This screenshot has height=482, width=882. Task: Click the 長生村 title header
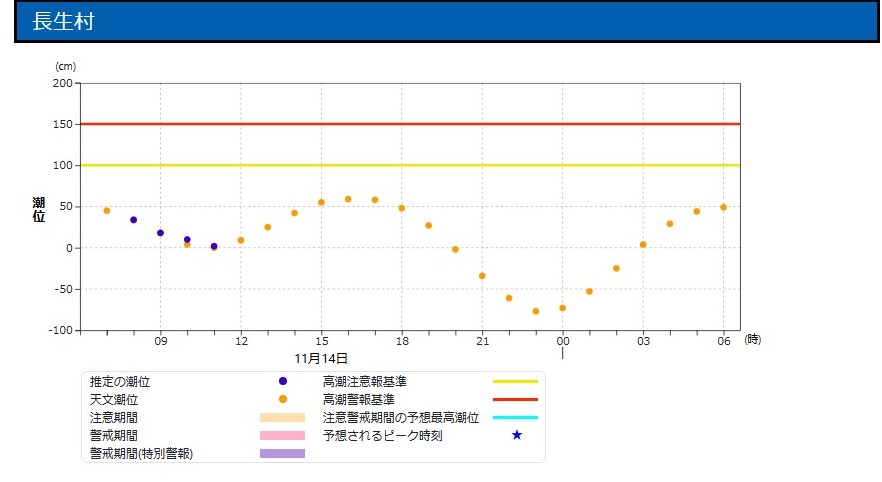pyautogui.click(x=447, y=21)
